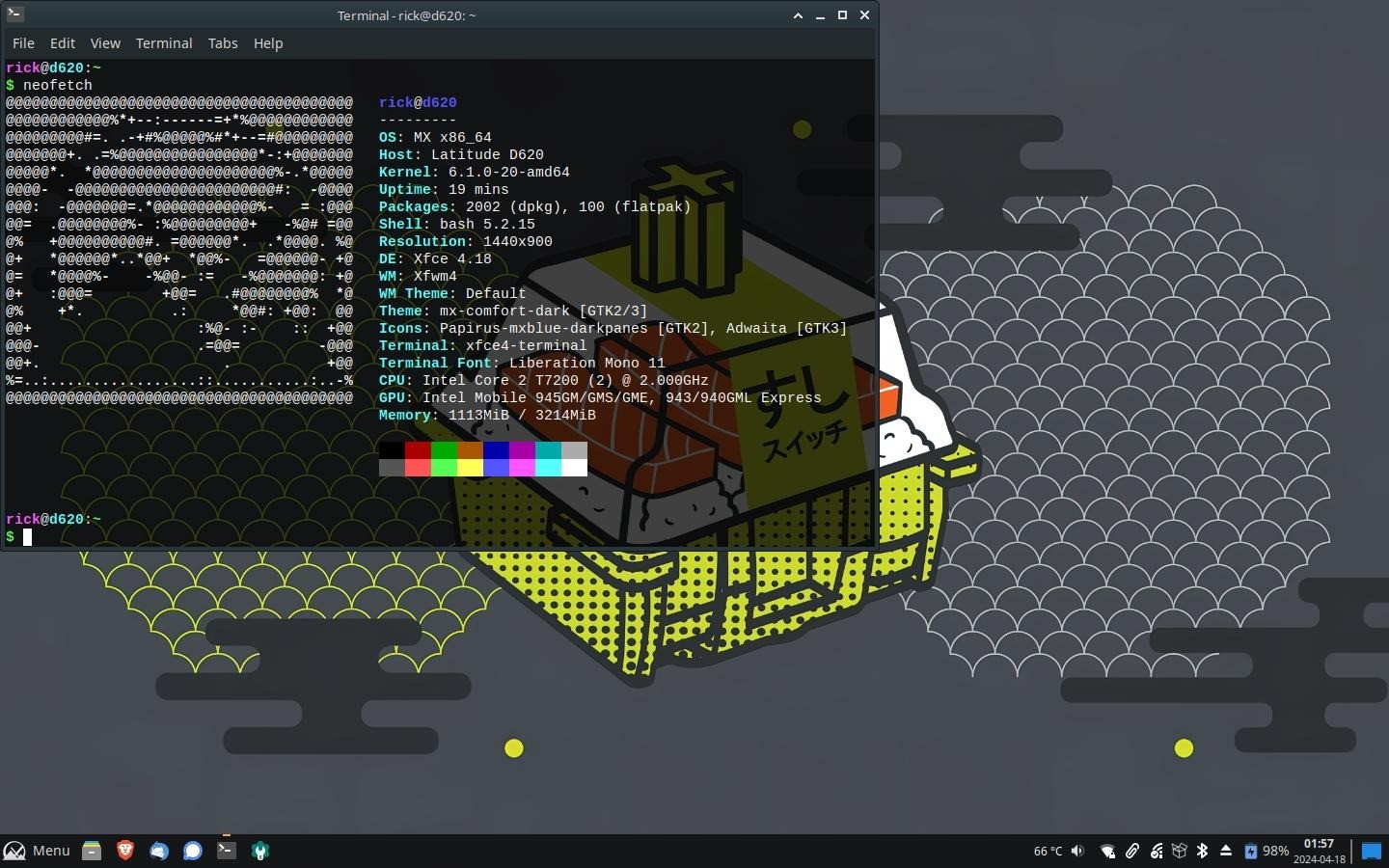Click the 'OS: MX x86_64' line

(435, 137)
